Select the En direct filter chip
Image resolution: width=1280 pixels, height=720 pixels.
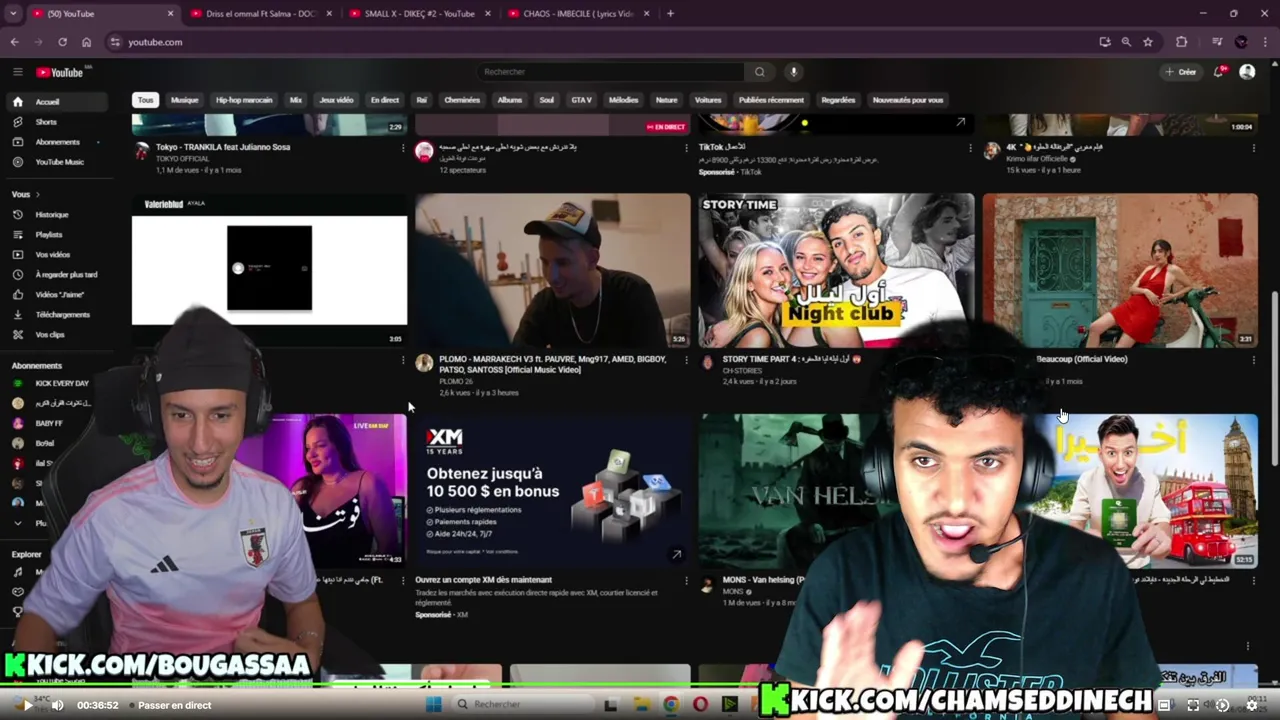pyautogui.click(x=384, y=100)
